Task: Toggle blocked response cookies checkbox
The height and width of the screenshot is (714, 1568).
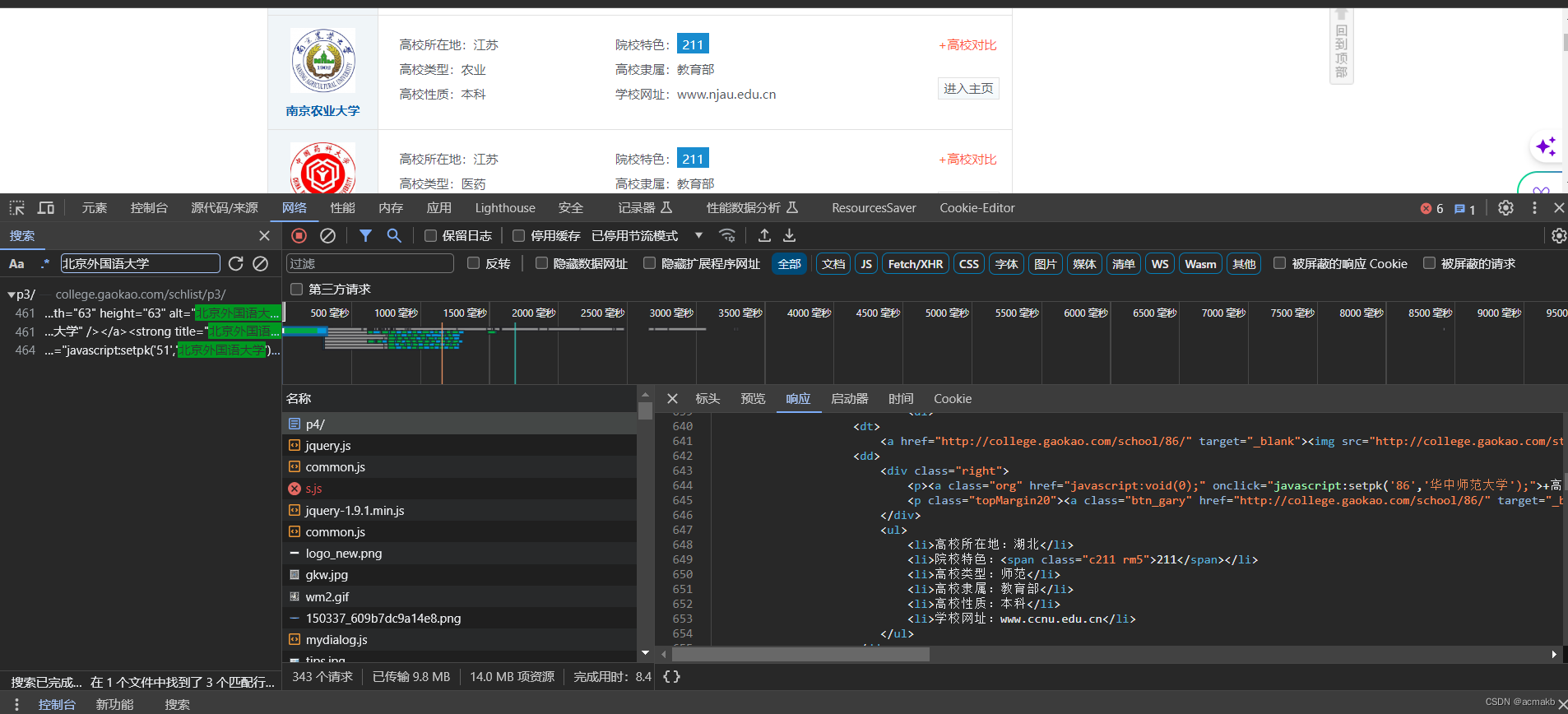Action: [1279, 263]
